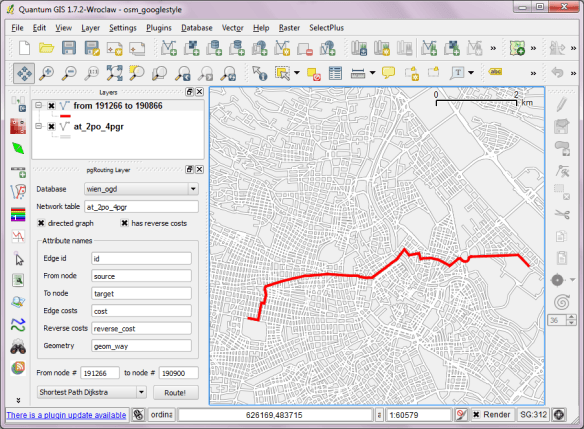Open project using the folder icon
Screen dimensions: 584x429
47,48
